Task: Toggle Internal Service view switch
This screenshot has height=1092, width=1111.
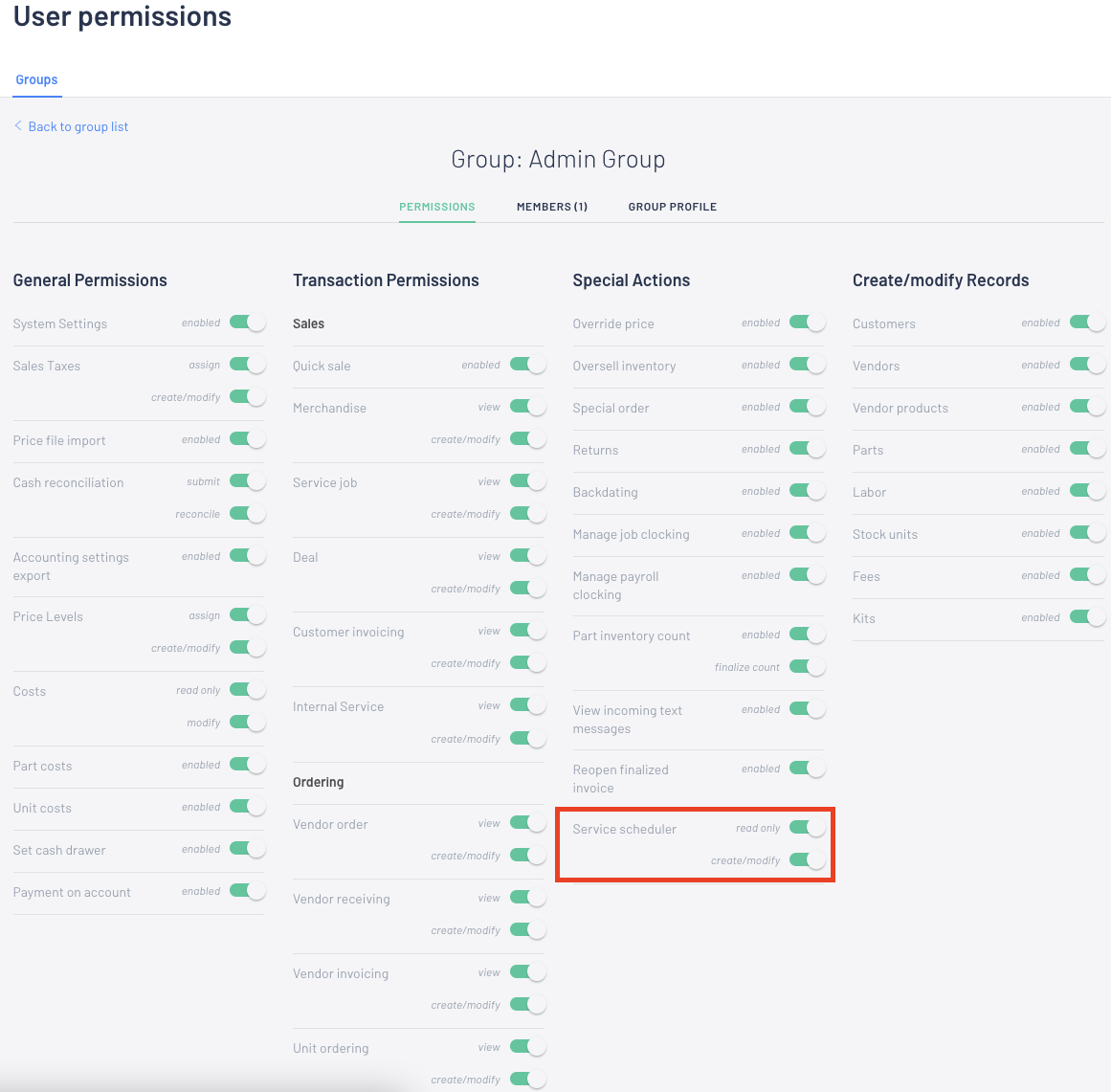Action: coord(528,705)
